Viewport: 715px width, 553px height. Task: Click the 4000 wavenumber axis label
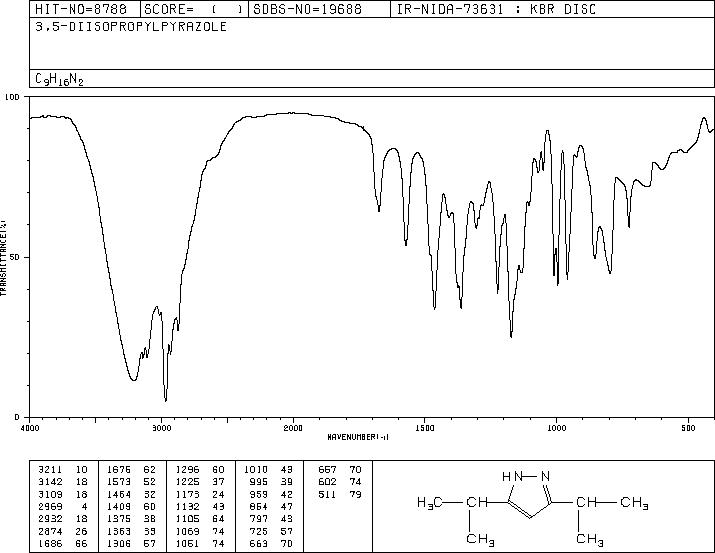pos(30,428)
